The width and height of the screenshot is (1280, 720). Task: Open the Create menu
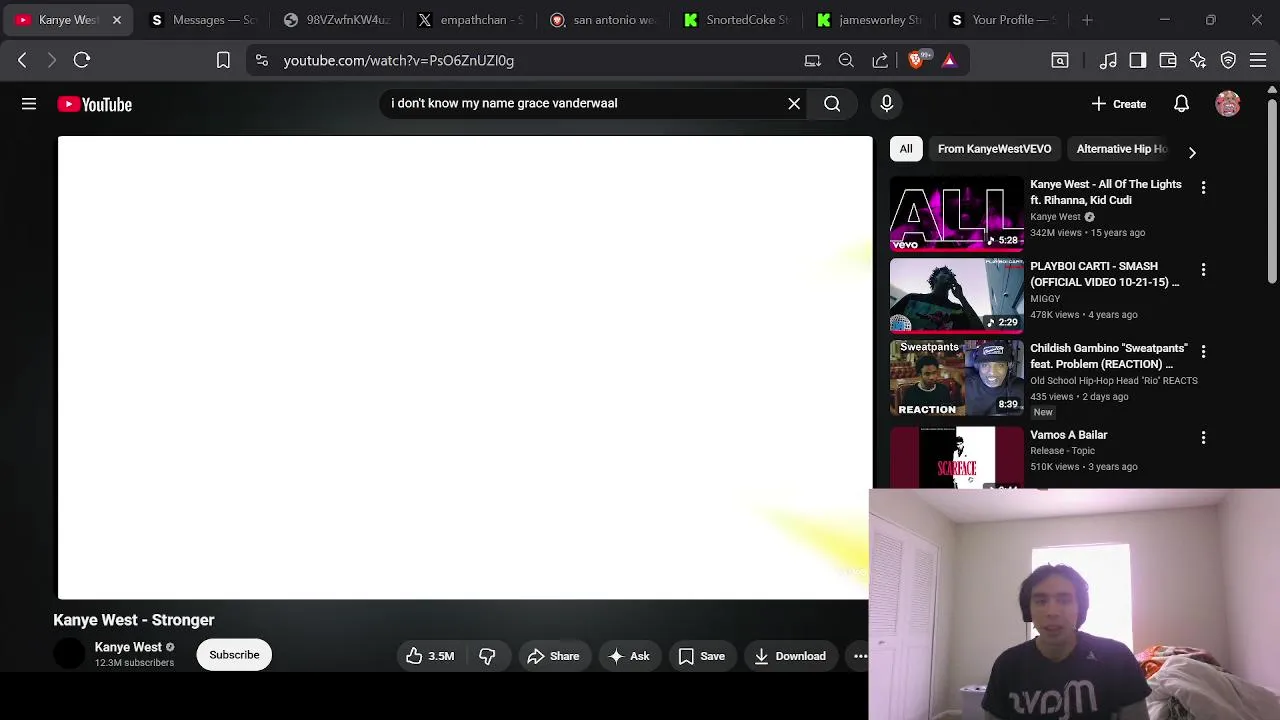[1119, 104]
